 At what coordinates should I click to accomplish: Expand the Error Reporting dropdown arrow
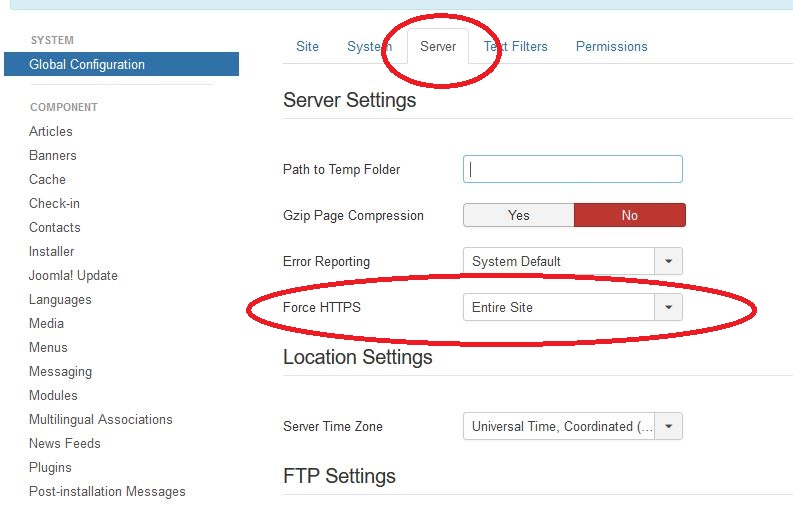tap(668, 261)
